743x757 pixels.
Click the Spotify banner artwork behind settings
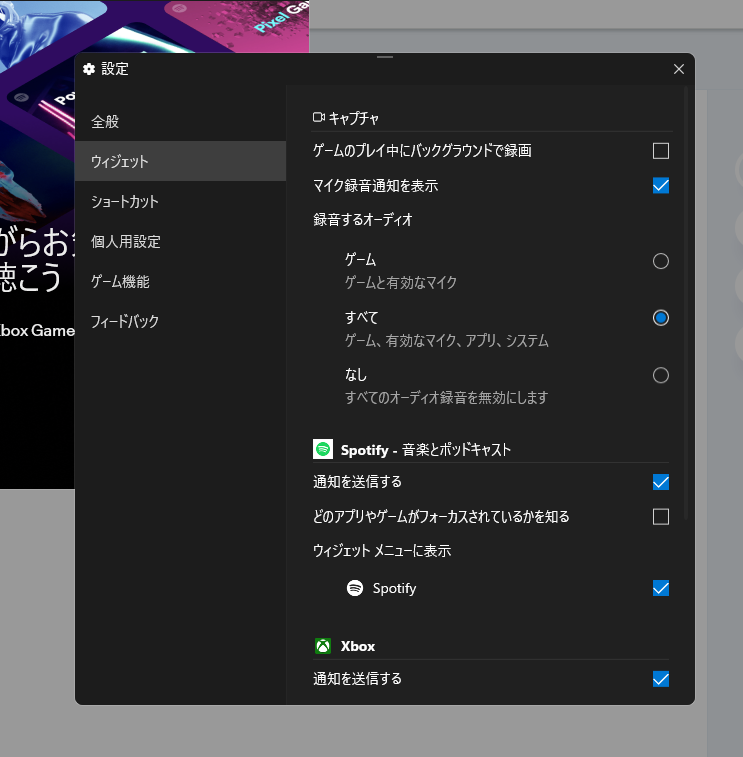(x=154, y=27)
